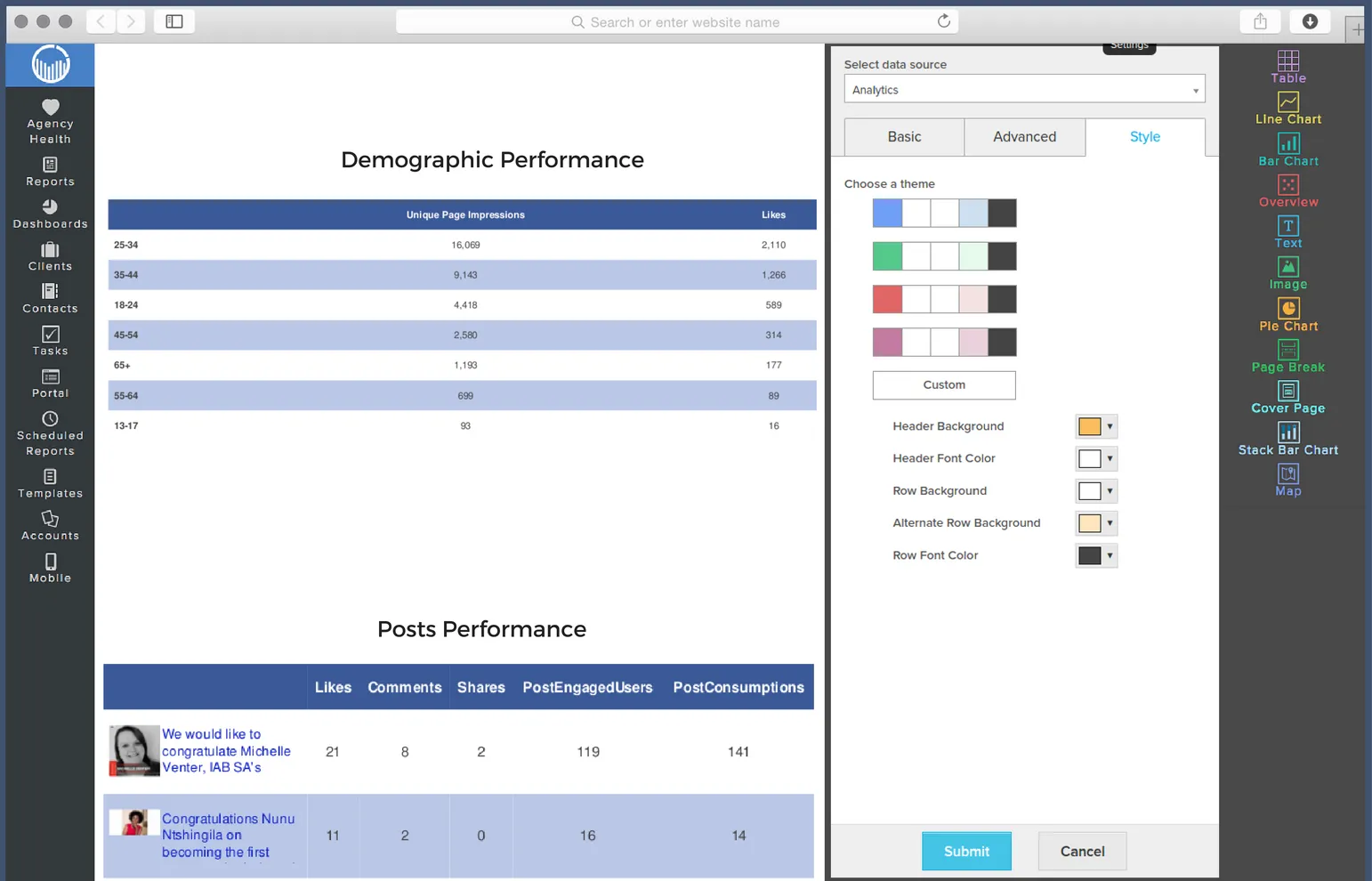Open the Reports section
Image resolution: width=1372 pixels, height=881 pixels.
point(49,173)
